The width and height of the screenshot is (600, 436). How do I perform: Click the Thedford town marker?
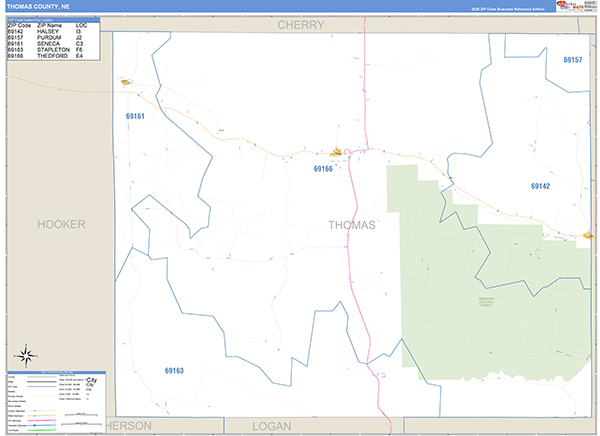pos(336,152)
